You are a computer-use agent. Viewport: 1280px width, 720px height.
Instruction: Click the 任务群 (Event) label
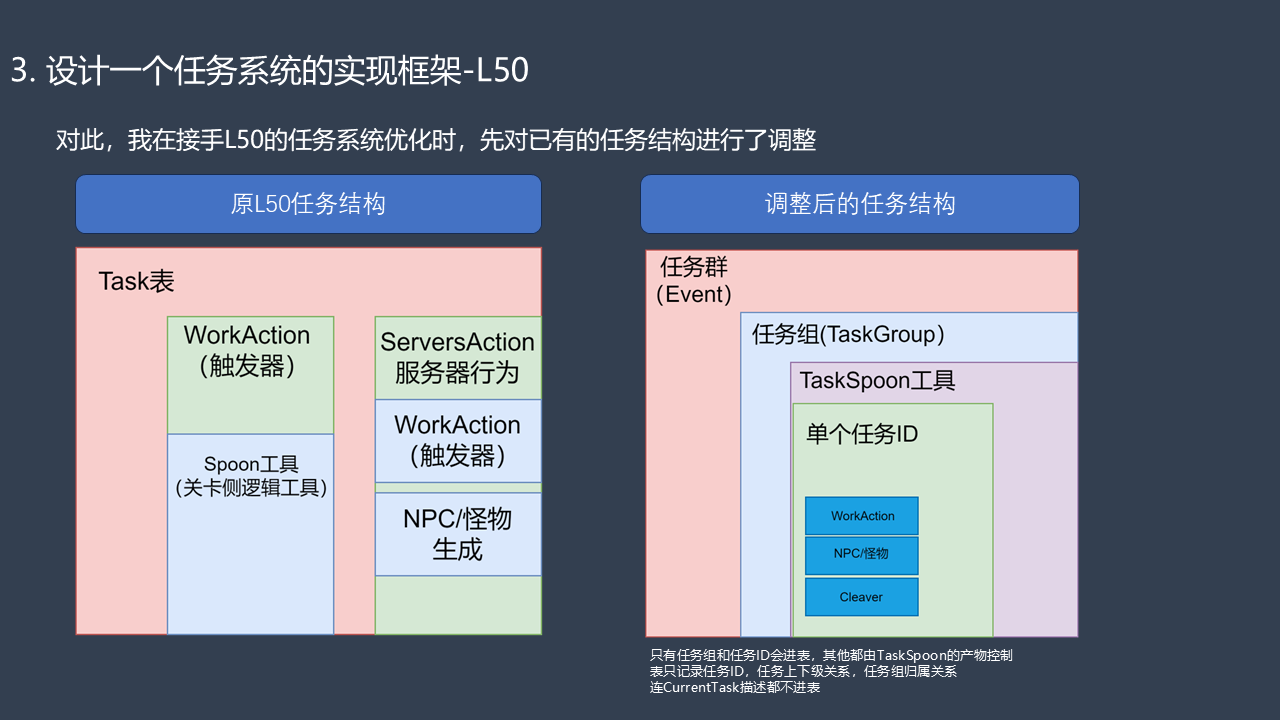(694, 280)
